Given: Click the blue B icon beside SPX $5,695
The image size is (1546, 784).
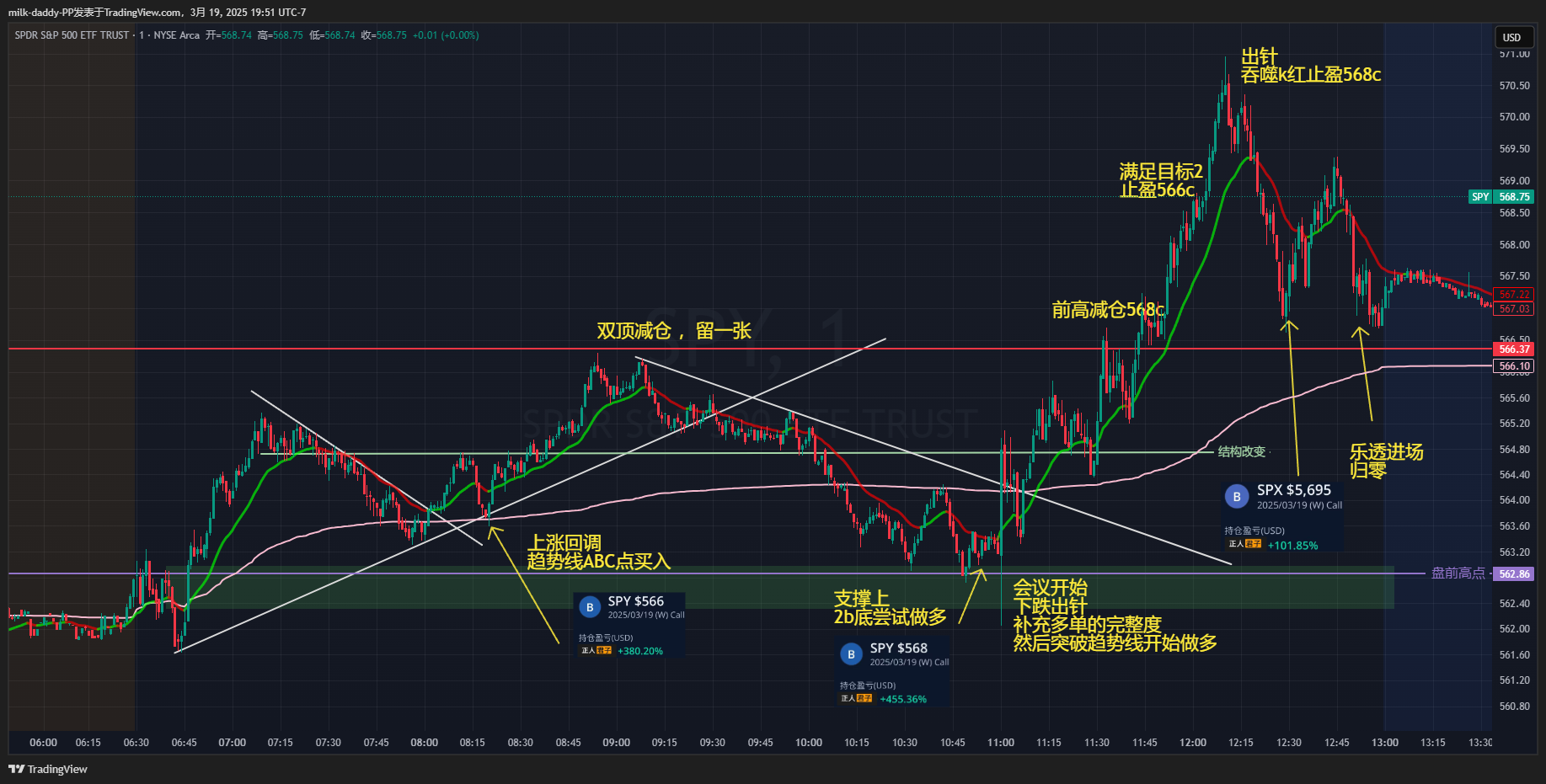Looking at the screenshot, I should click(x=1236, y=497).
